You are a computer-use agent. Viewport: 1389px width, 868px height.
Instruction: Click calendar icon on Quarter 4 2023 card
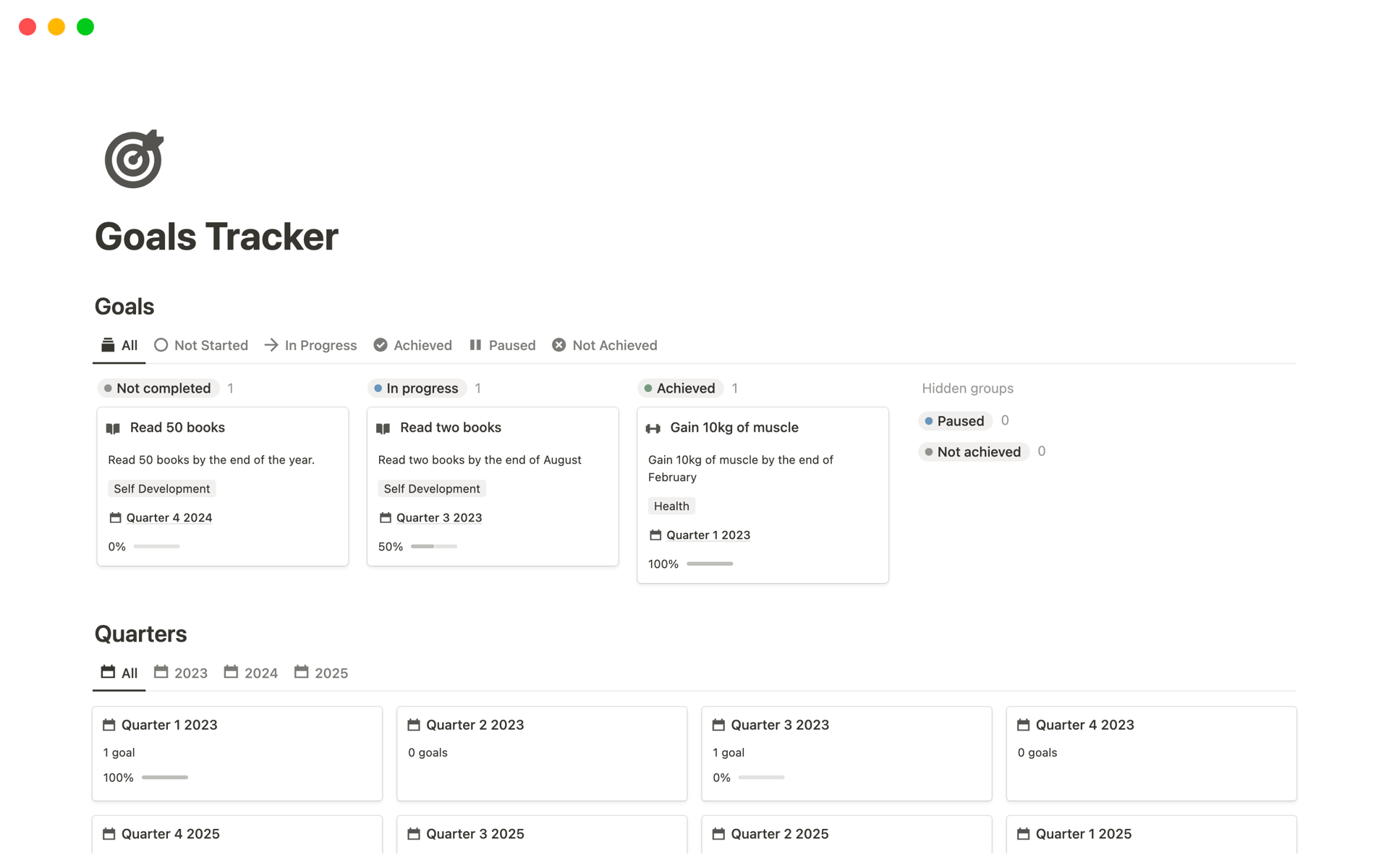[x=1023, y=725]
